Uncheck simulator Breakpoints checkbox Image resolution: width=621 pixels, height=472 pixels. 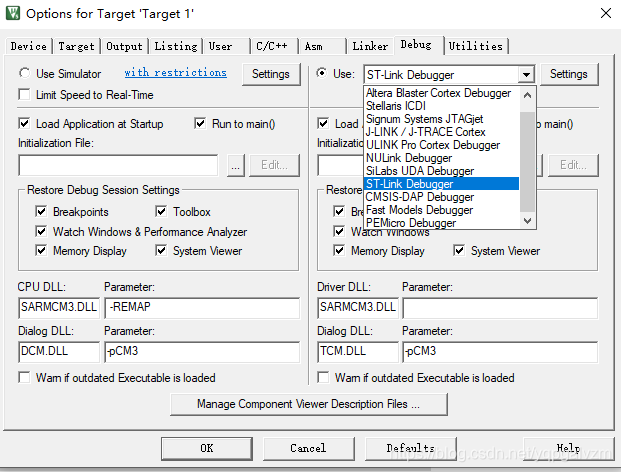pos(41,211)
